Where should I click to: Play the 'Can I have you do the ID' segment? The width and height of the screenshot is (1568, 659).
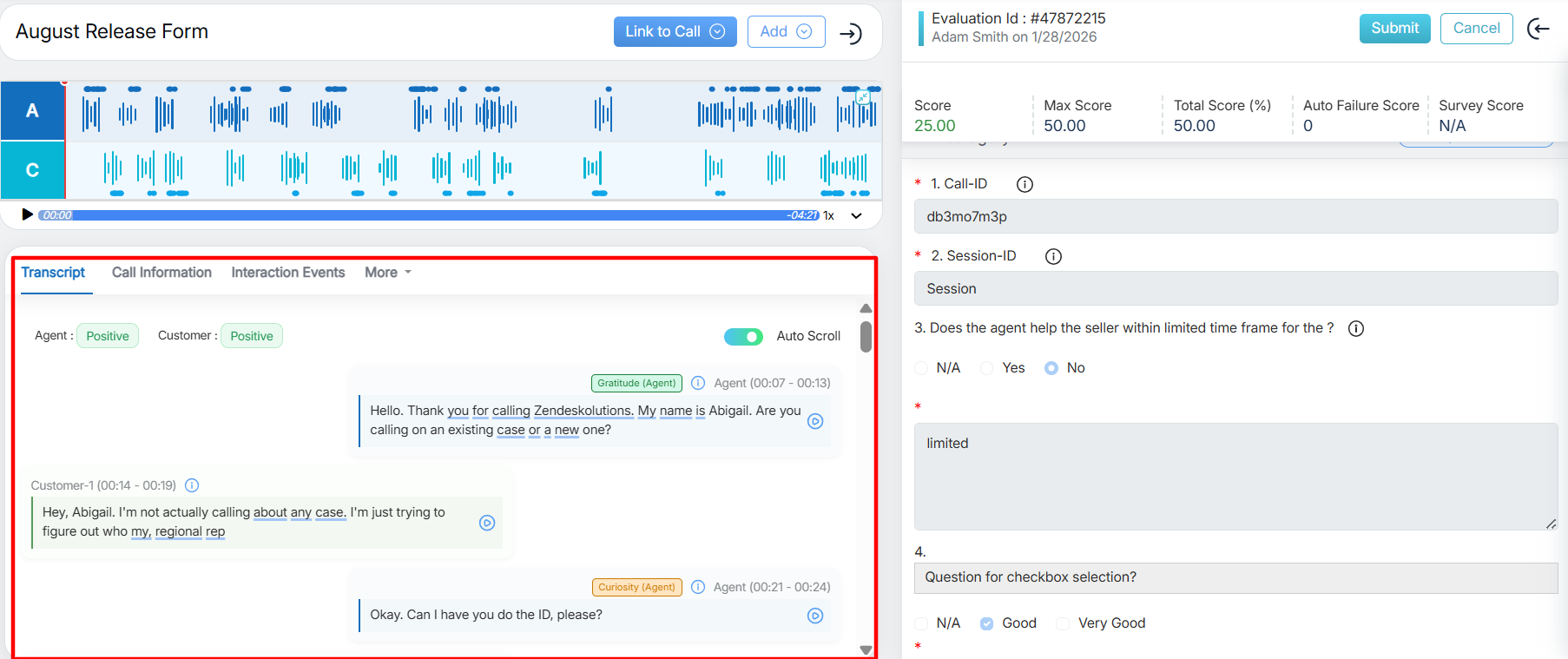[x=815, y=616]
